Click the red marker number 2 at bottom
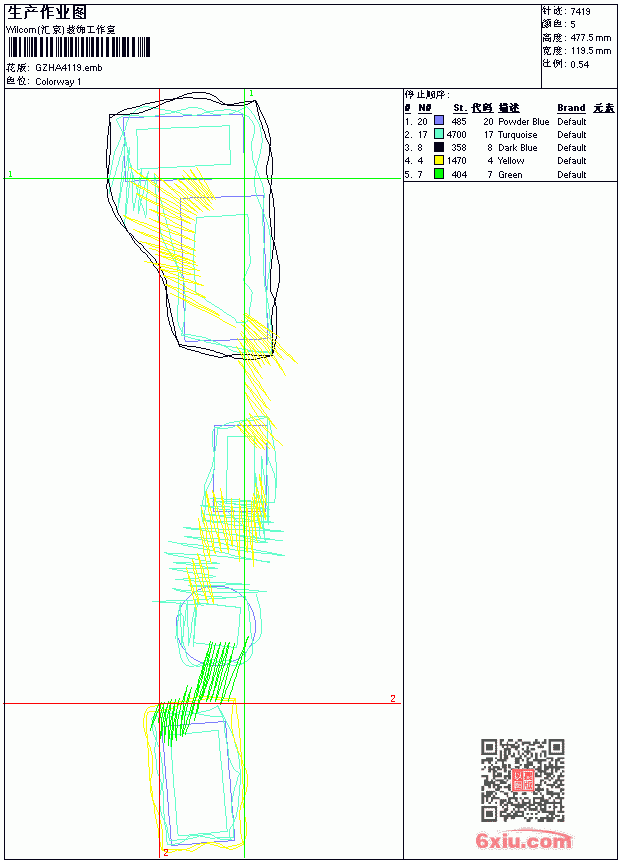The image size is (620, 860). tap(166, 852)
